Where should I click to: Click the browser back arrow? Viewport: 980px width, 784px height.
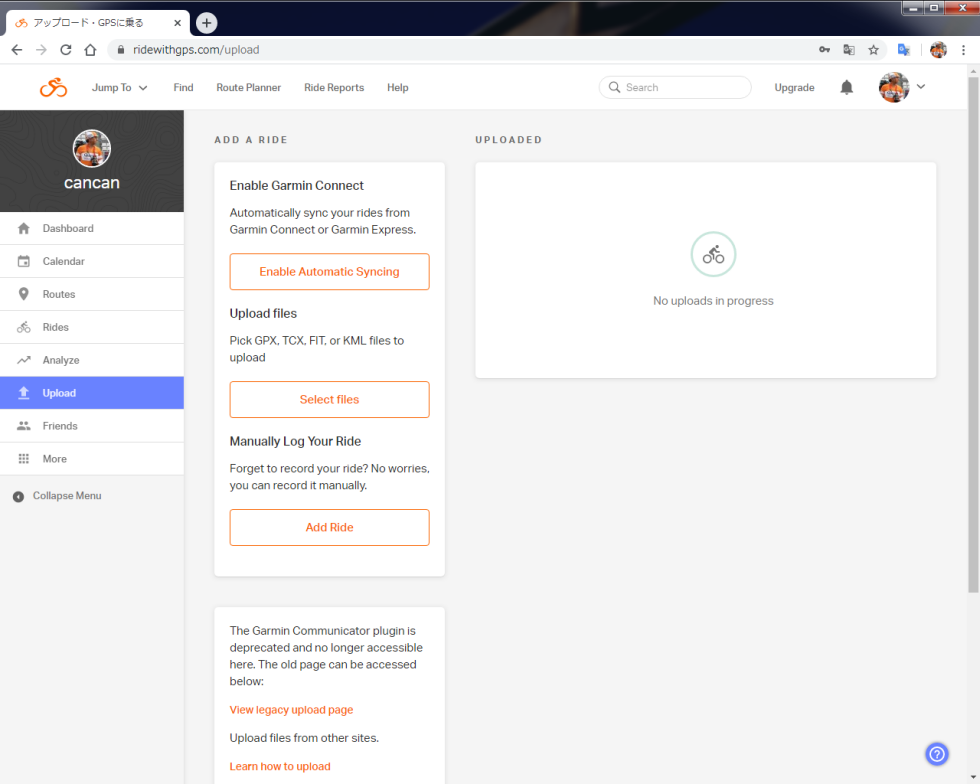17,50
